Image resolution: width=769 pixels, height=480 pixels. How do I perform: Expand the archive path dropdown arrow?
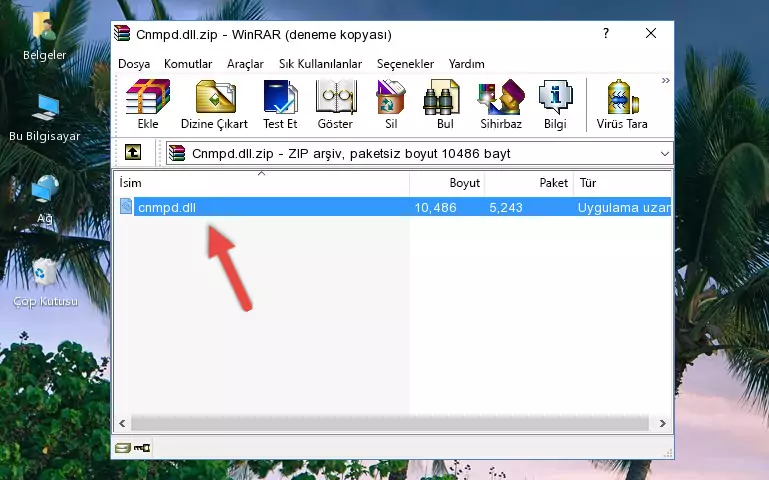[665, 154]
